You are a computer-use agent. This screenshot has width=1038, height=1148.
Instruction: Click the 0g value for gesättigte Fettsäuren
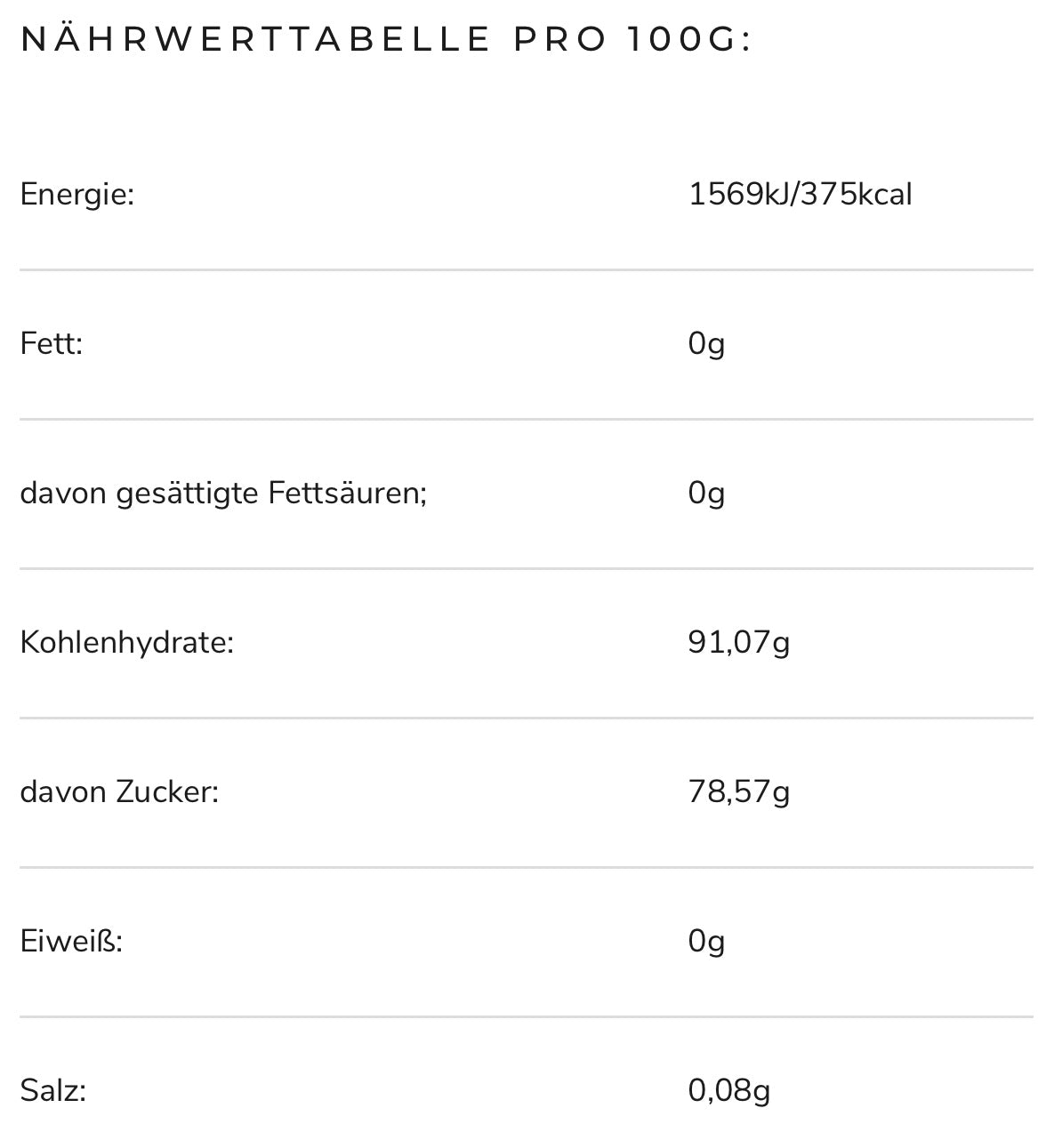pyautogui.click(x=706, y=493)
